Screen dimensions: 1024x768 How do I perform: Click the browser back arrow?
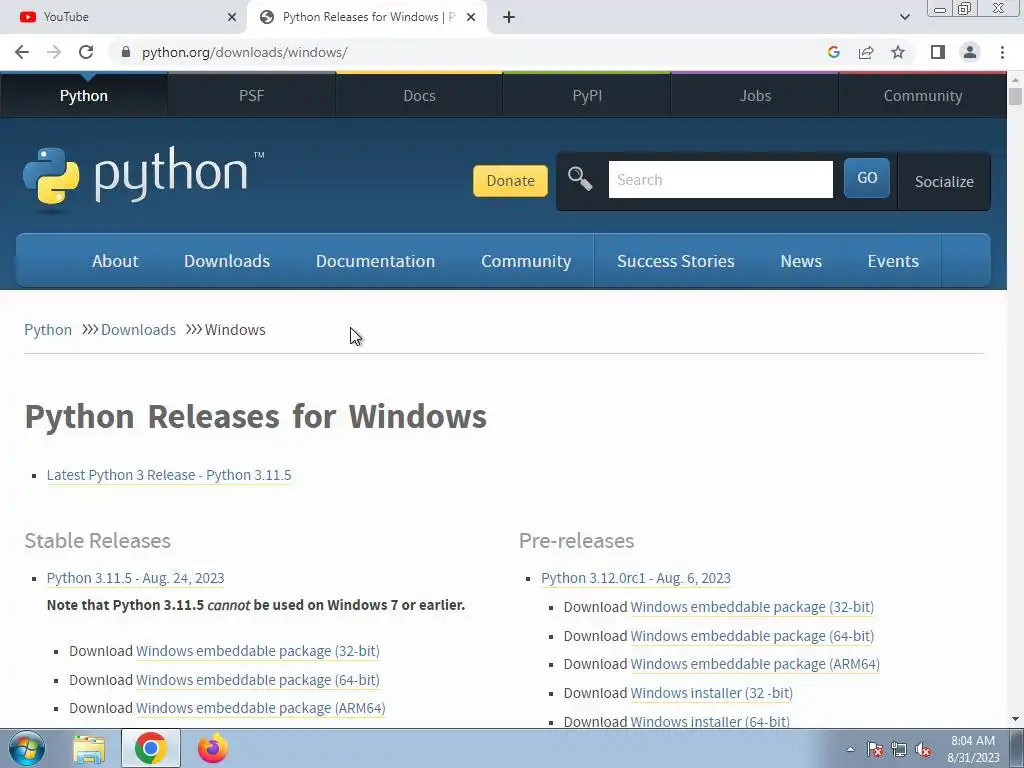(22, 52)
